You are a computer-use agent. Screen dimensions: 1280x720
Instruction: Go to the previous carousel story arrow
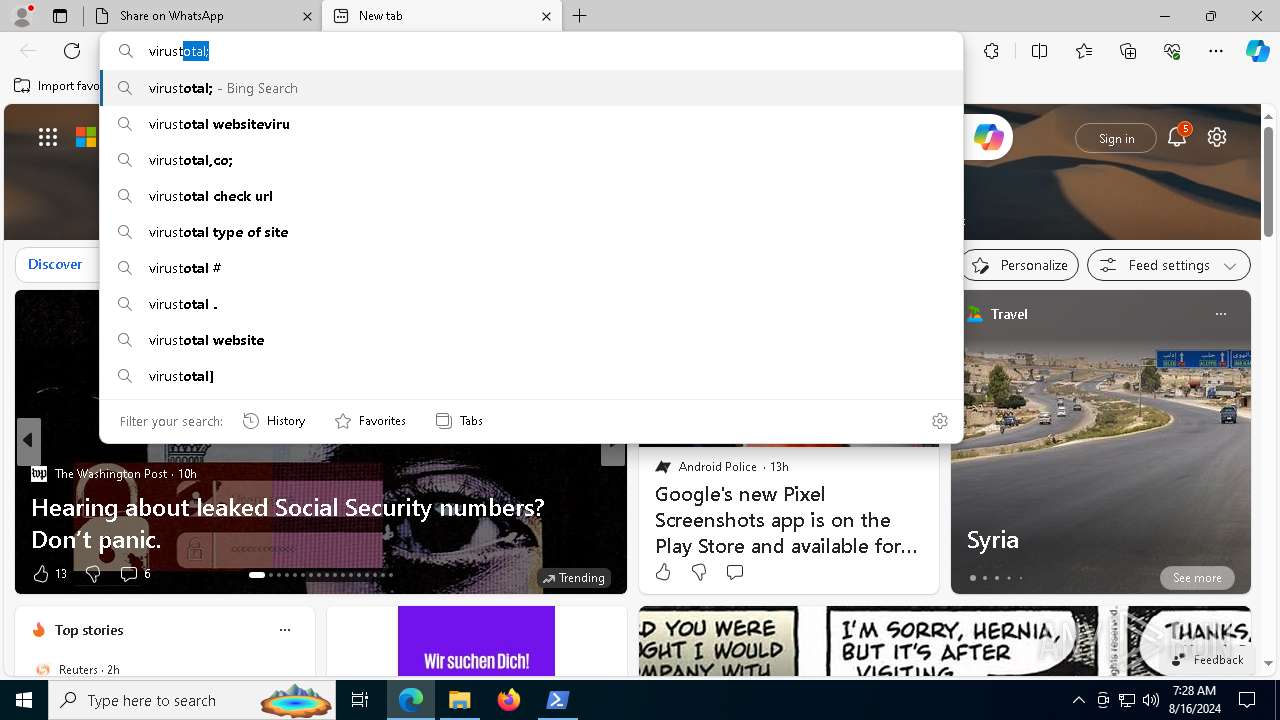click(28, 440)
